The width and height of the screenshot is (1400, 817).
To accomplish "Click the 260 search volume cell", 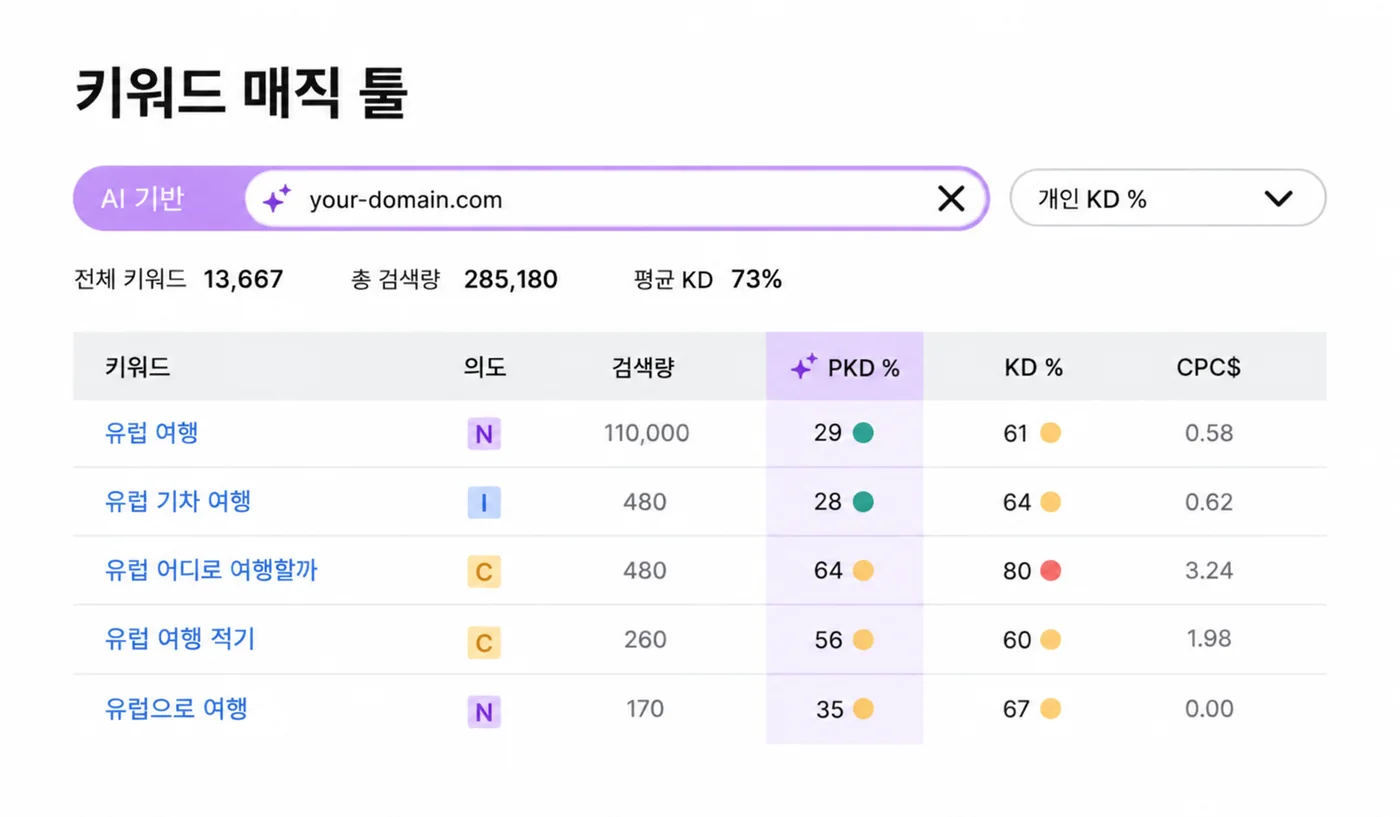I will [645, 639].
